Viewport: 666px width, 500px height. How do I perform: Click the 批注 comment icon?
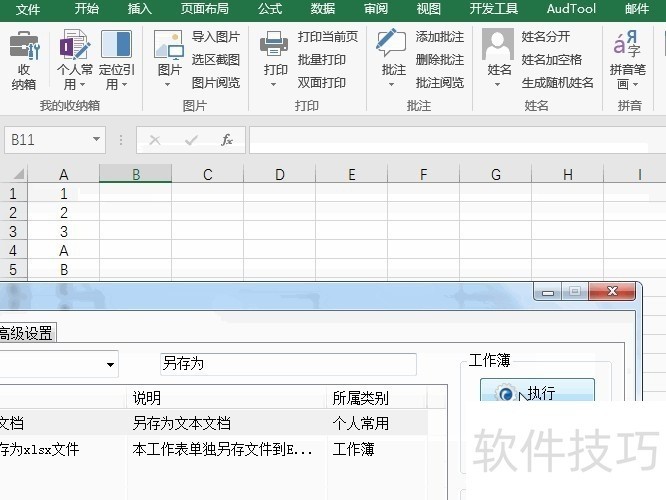coord(391,43)
